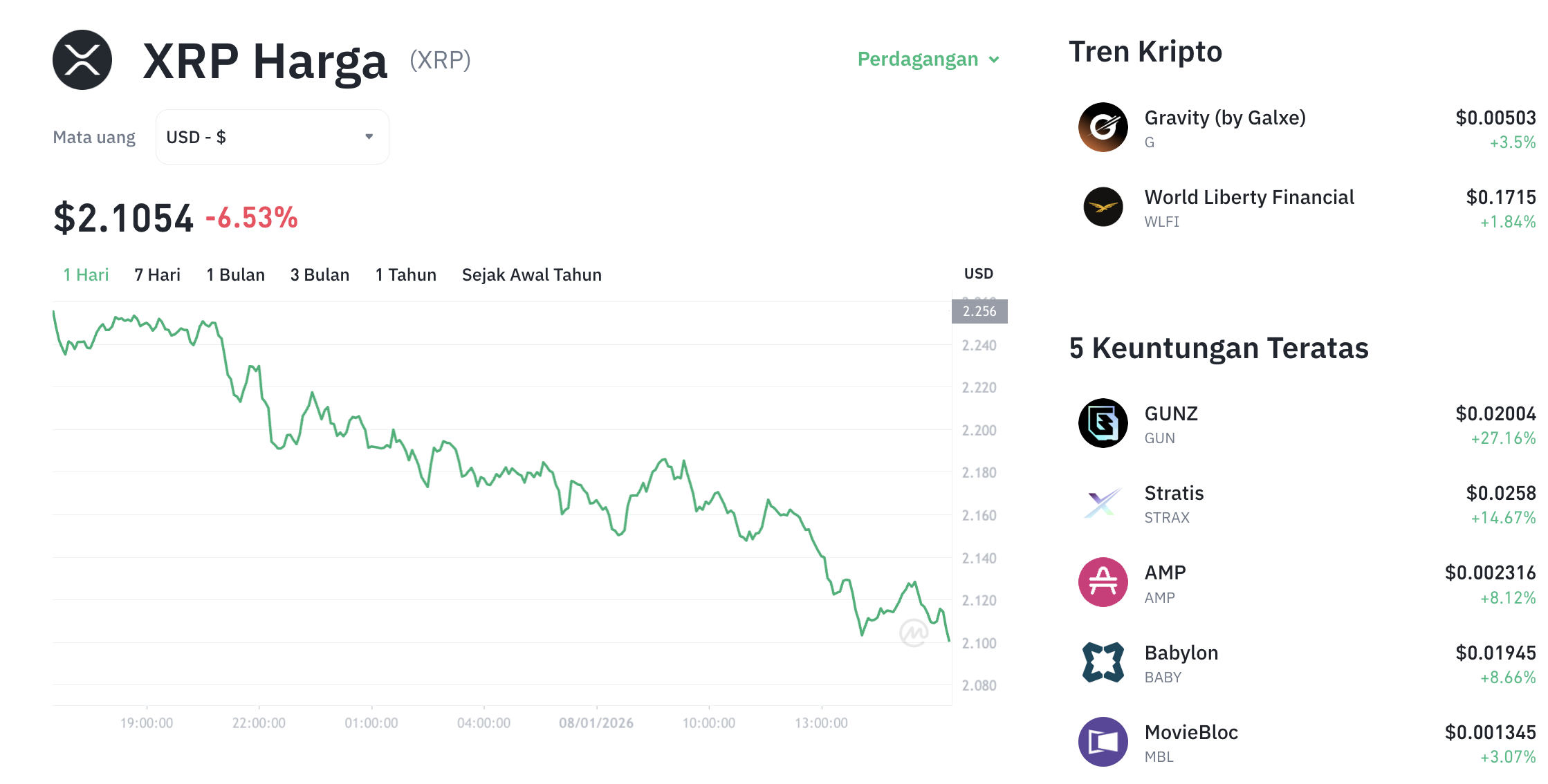Click the XRP coin logo
The height and width of the screenshot is (784, 1548).
click(x=81, y=59)
